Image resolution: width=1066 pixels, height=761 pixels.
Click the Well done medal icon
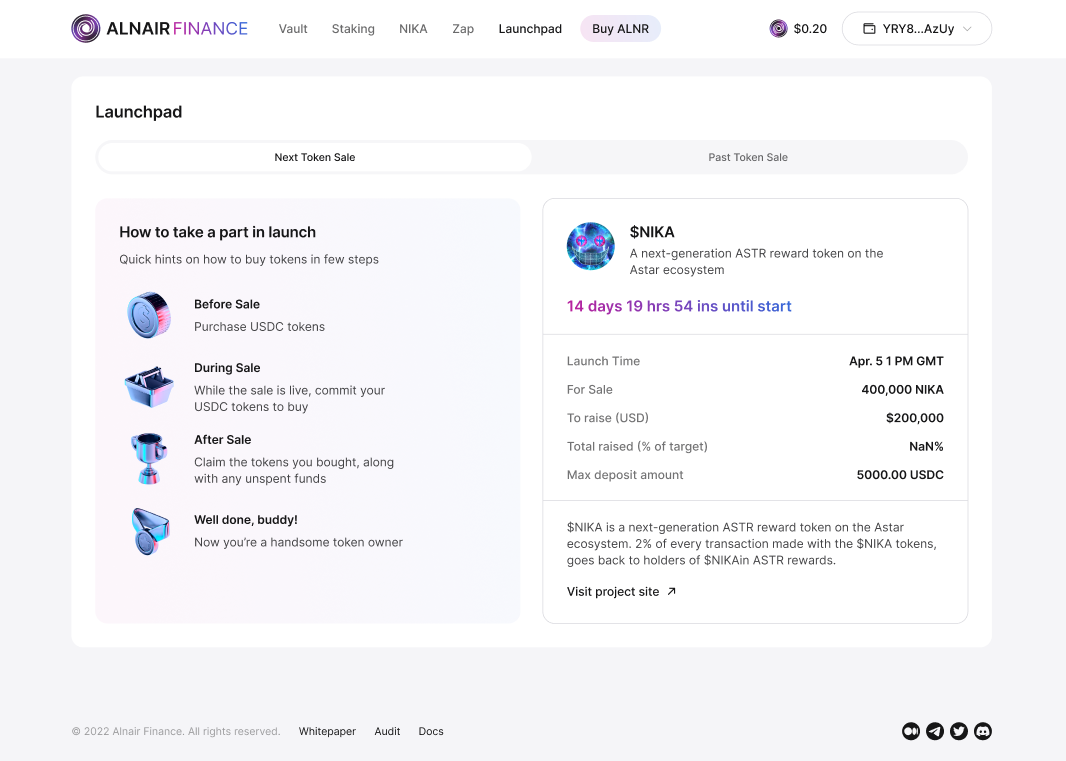point(150,531)
